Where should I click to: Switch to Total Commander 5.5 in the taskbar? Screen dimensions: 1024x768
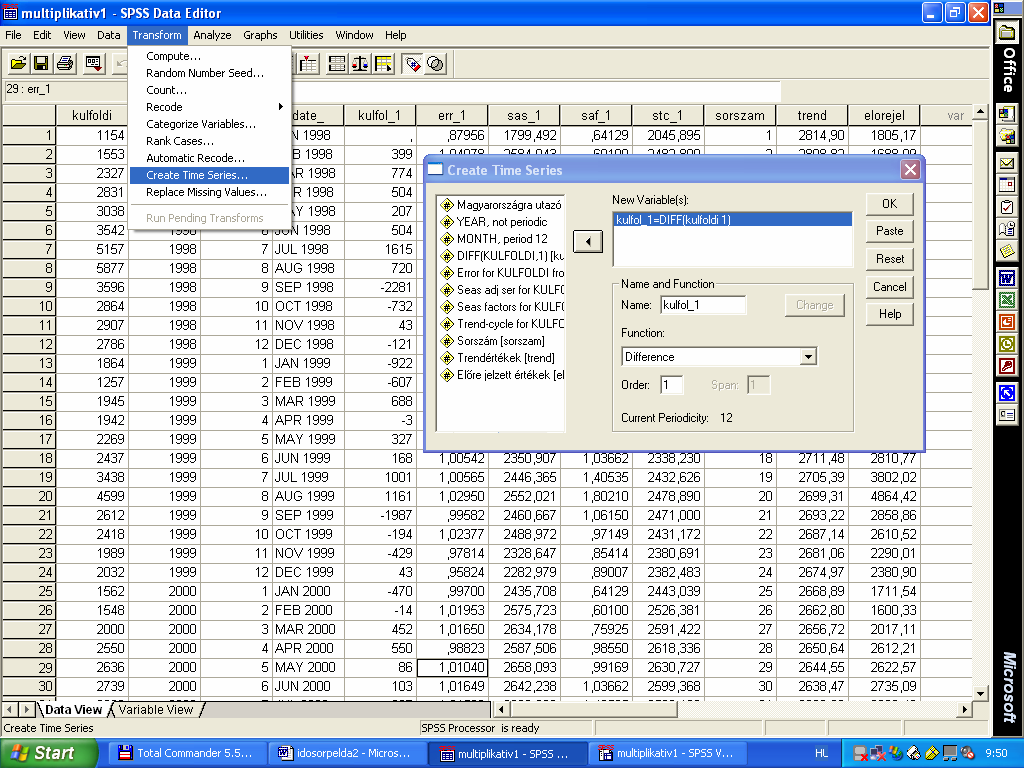pyautogui.click(x=185, y=753)
